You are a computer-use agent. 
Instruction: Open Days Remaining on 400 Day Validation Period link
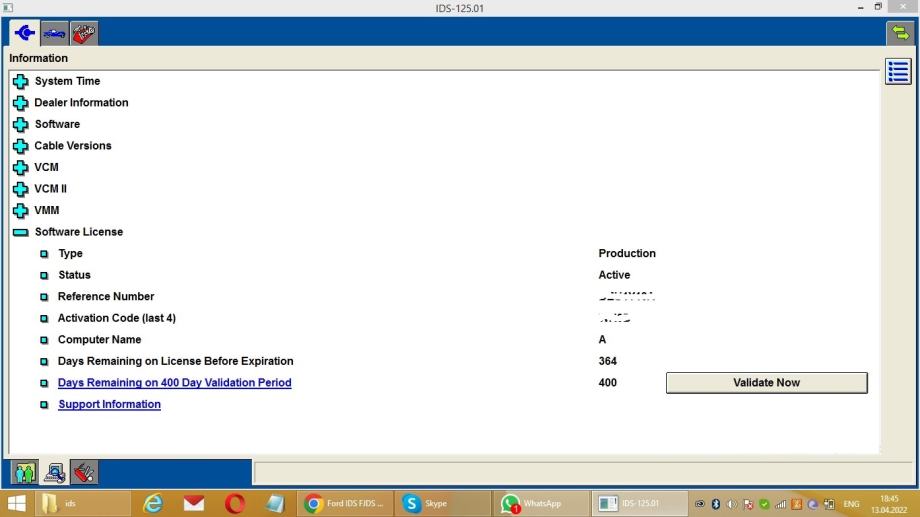174,383
